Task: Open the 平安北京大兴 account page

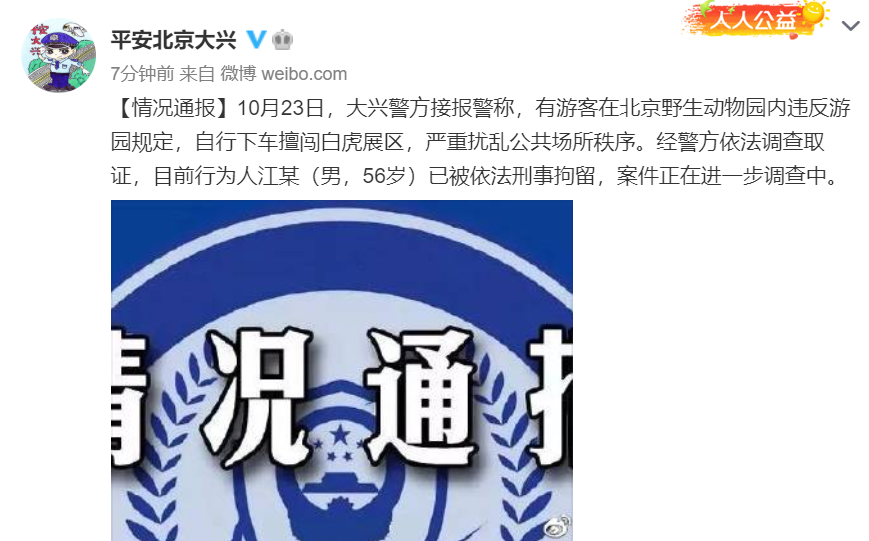Action: tap(173, 40)
